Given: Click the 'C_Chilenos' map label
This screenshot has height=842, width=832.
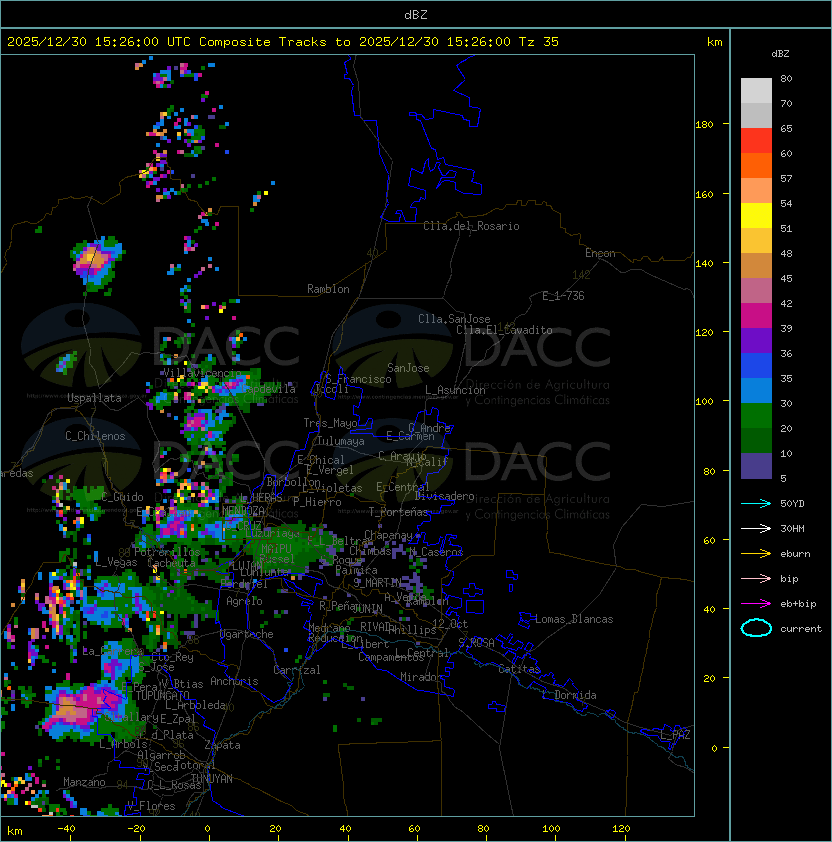Looking at the screenshot, I should [95, 436].
